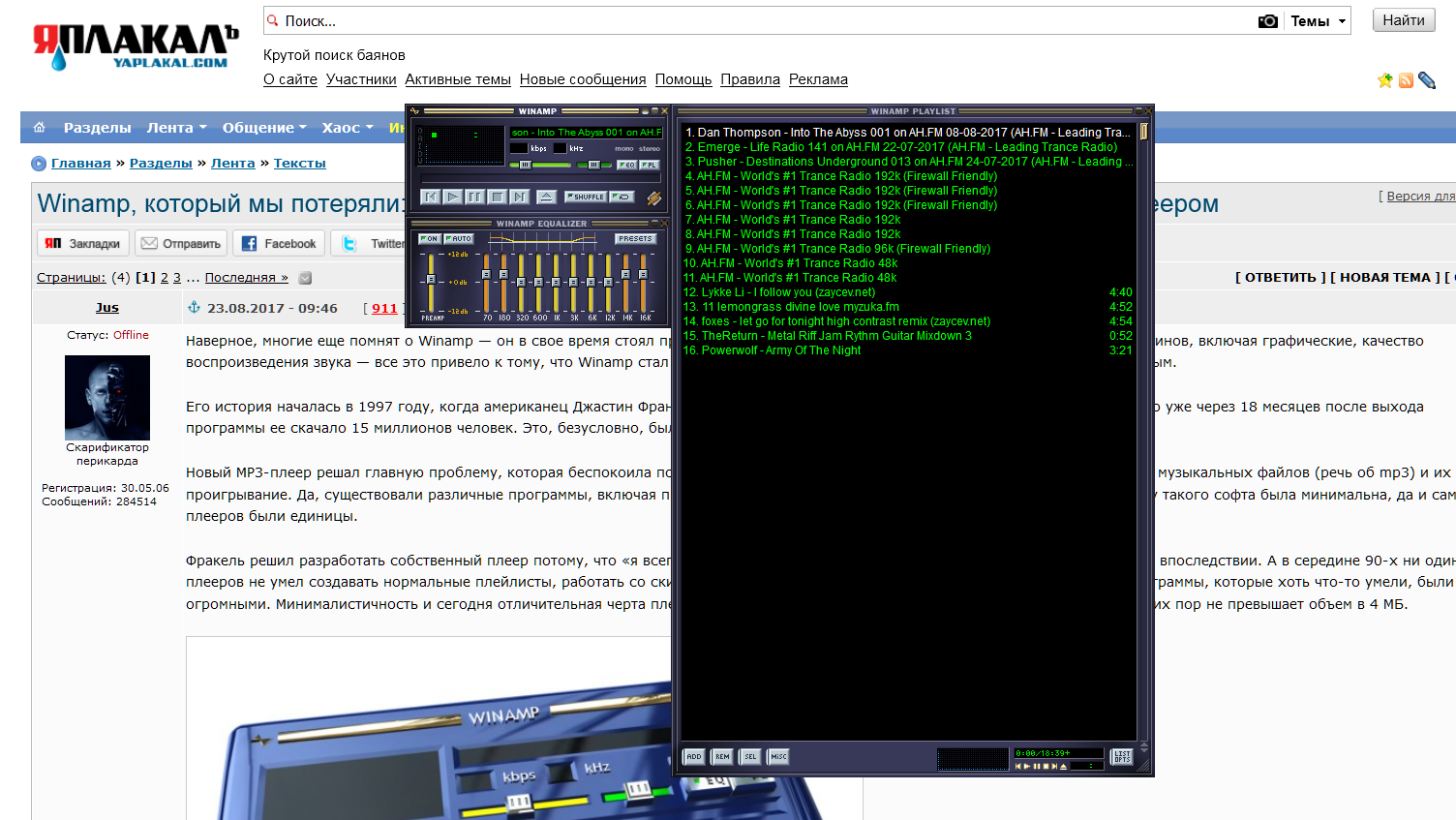Viewport: 1456px width, 820px height.
Task: Open the Новые сообщения link
Action: (x=583, y=79)
